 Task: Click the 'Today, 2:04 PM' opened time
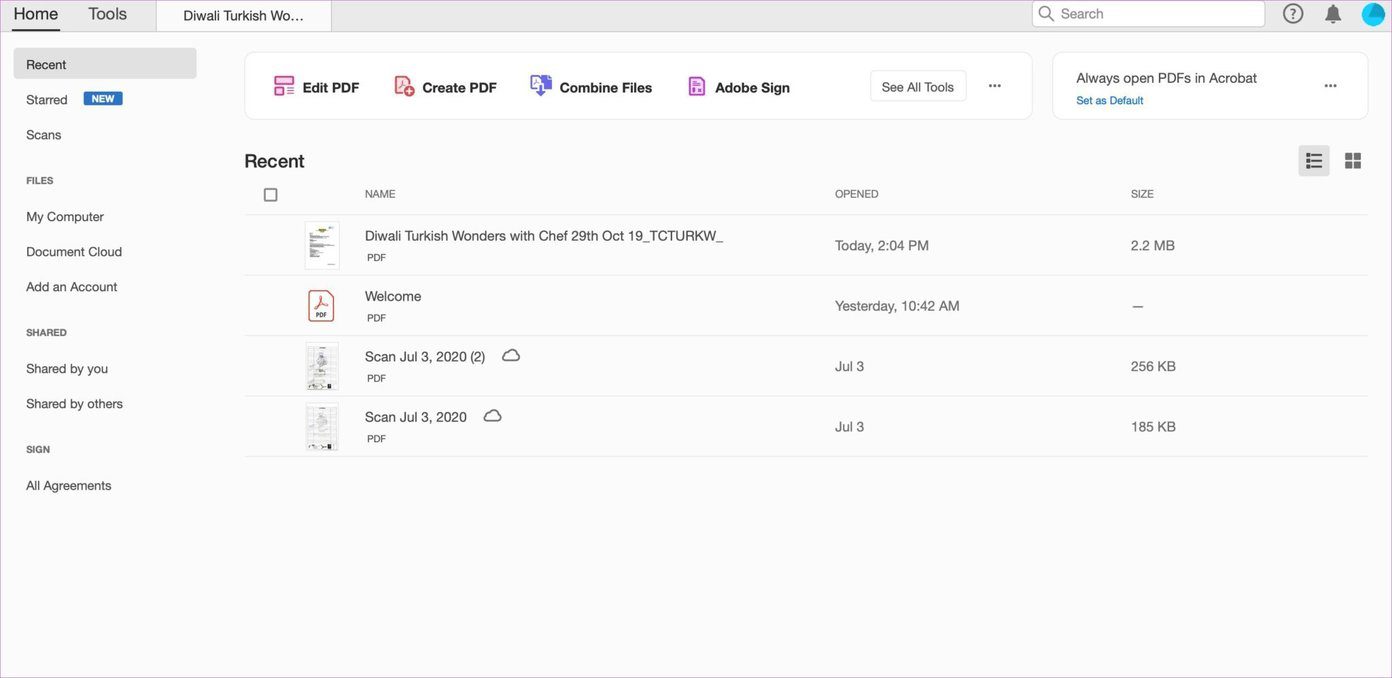(882, 246)
